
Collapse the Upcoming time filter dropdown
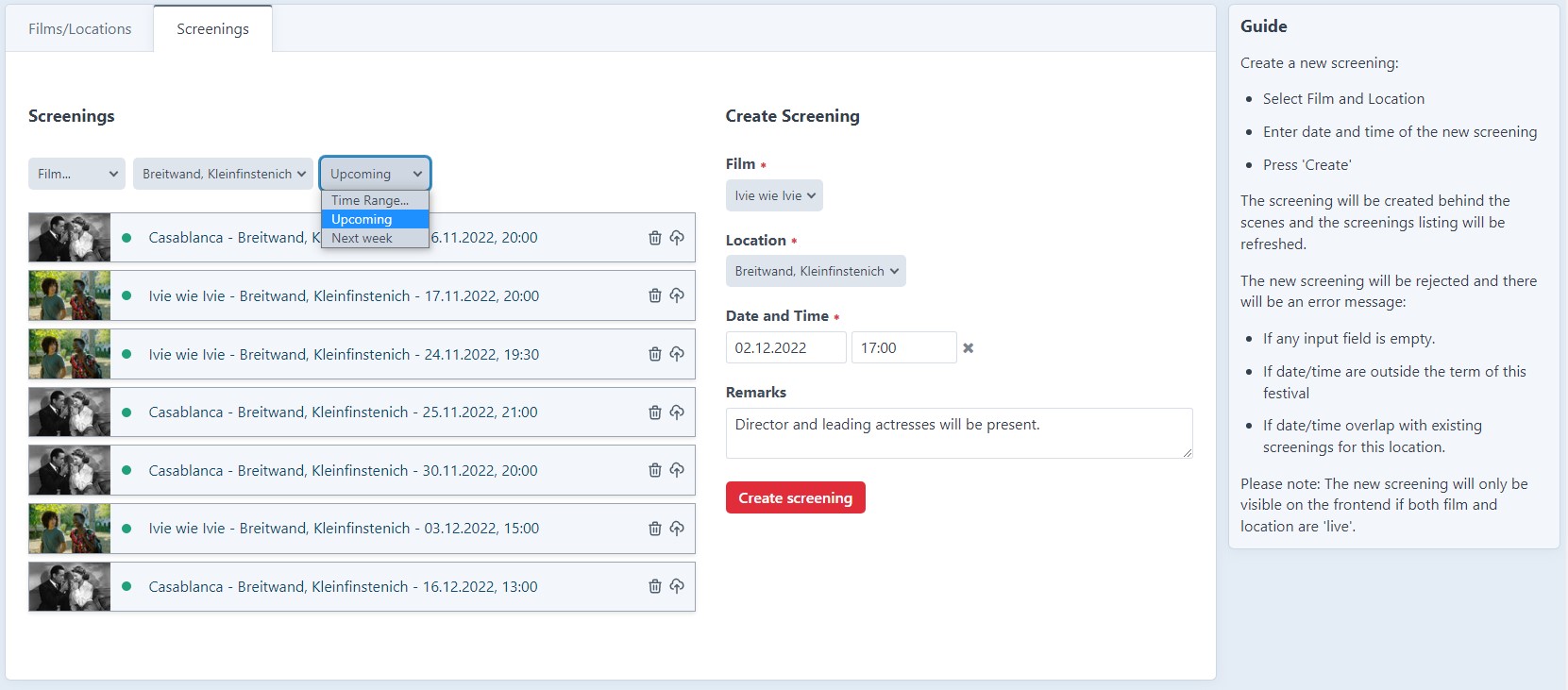375,174
